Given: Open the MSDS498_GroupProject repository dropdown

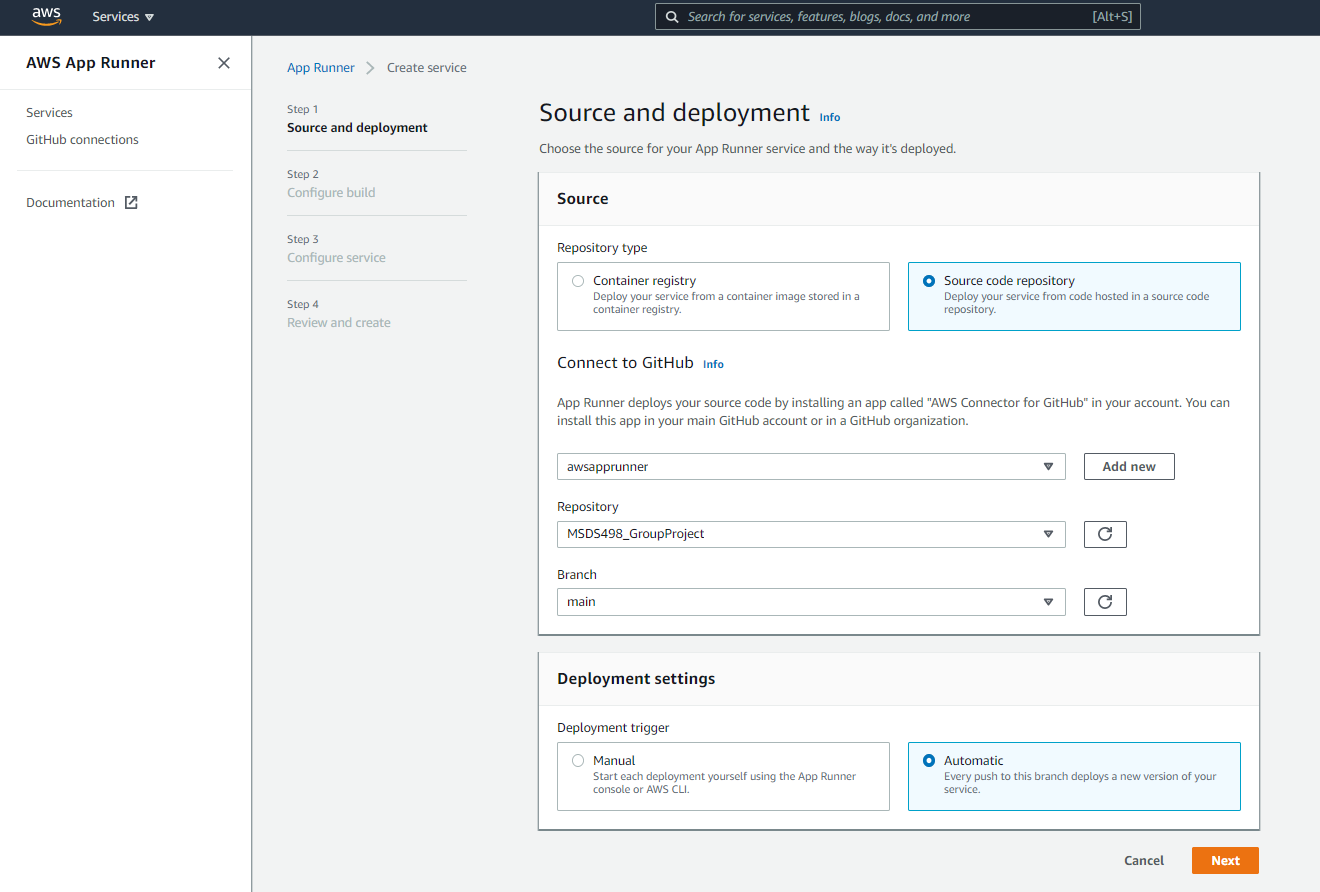Looking at the screenshot, I should [x=811, y=534].
